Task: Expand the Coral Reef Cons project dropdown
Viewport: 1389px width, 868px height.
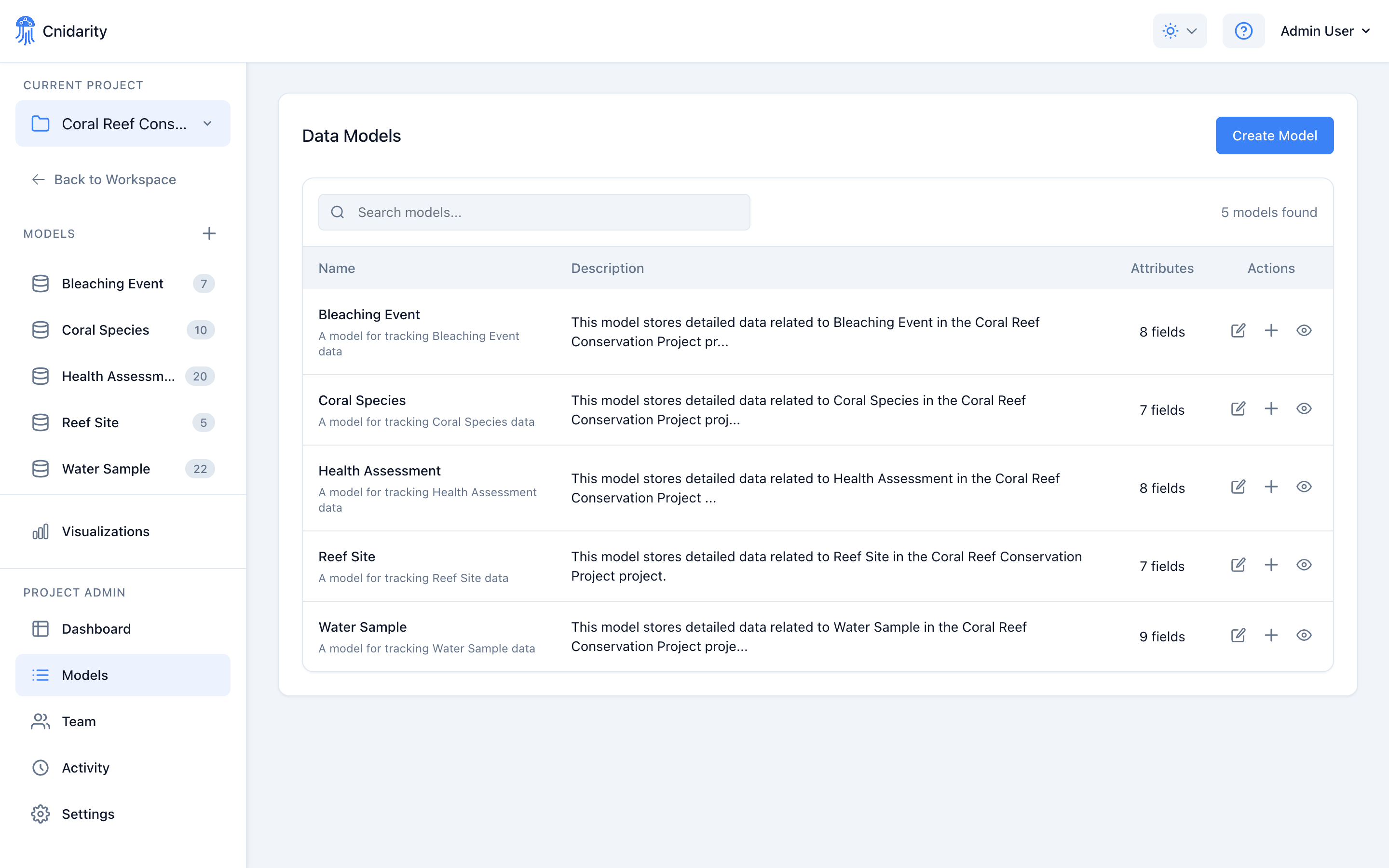Action: (x=207, y=123)
